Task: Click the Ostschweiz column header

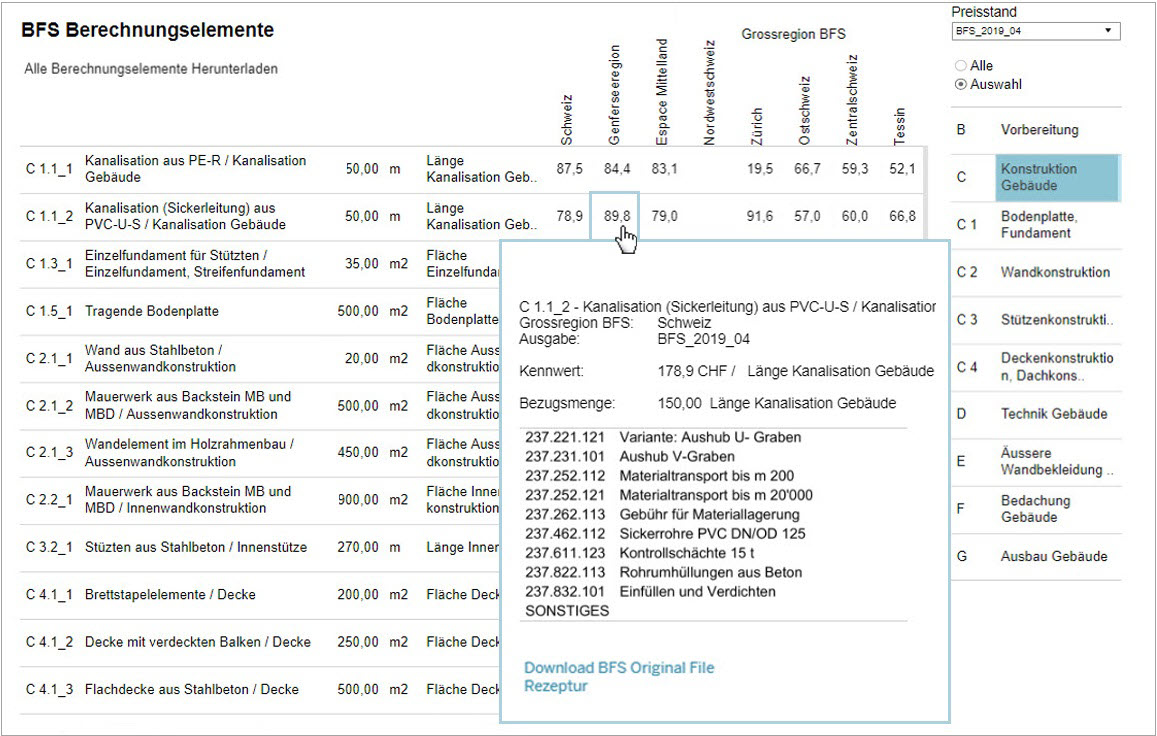Action: click(804, 111)
